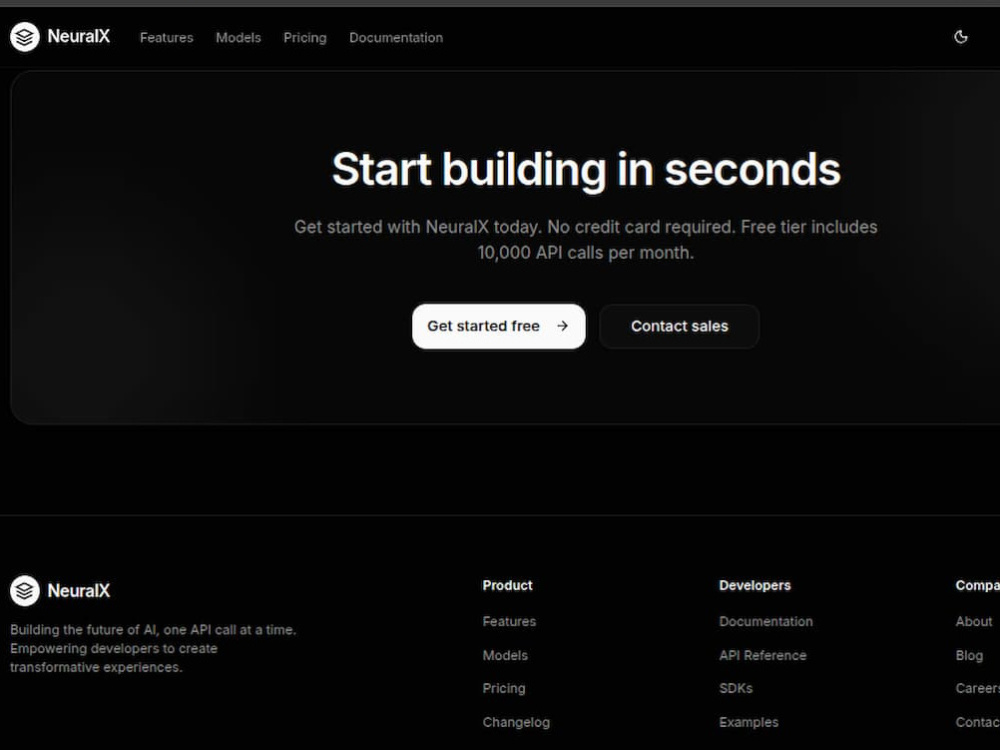
Task: Open Pricing link under Product footer
Action: [x=504, y=688]
